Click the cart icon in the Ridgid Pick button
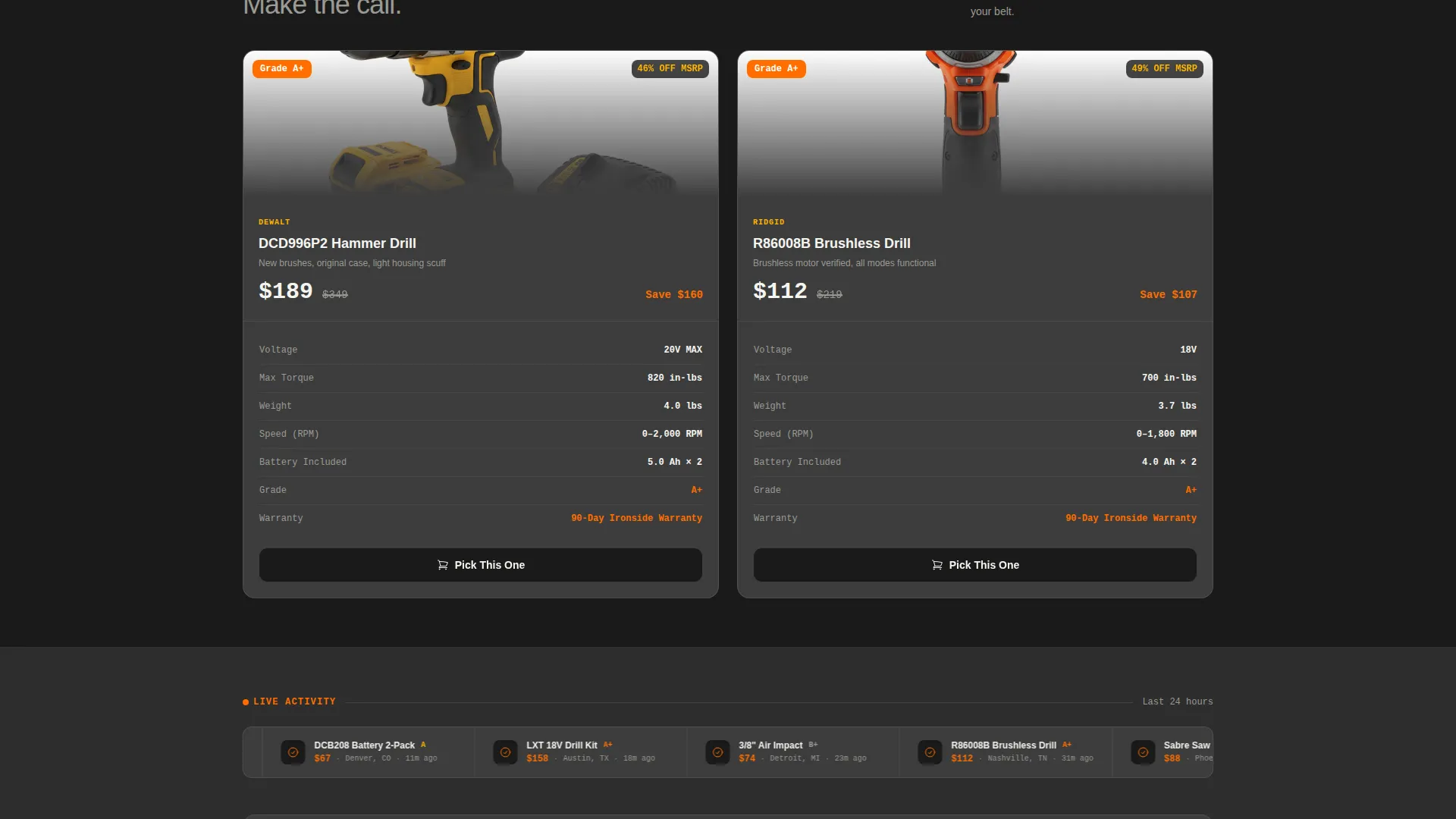Image resolution: width=1456 pixels, height=819 pixels. 937,565
